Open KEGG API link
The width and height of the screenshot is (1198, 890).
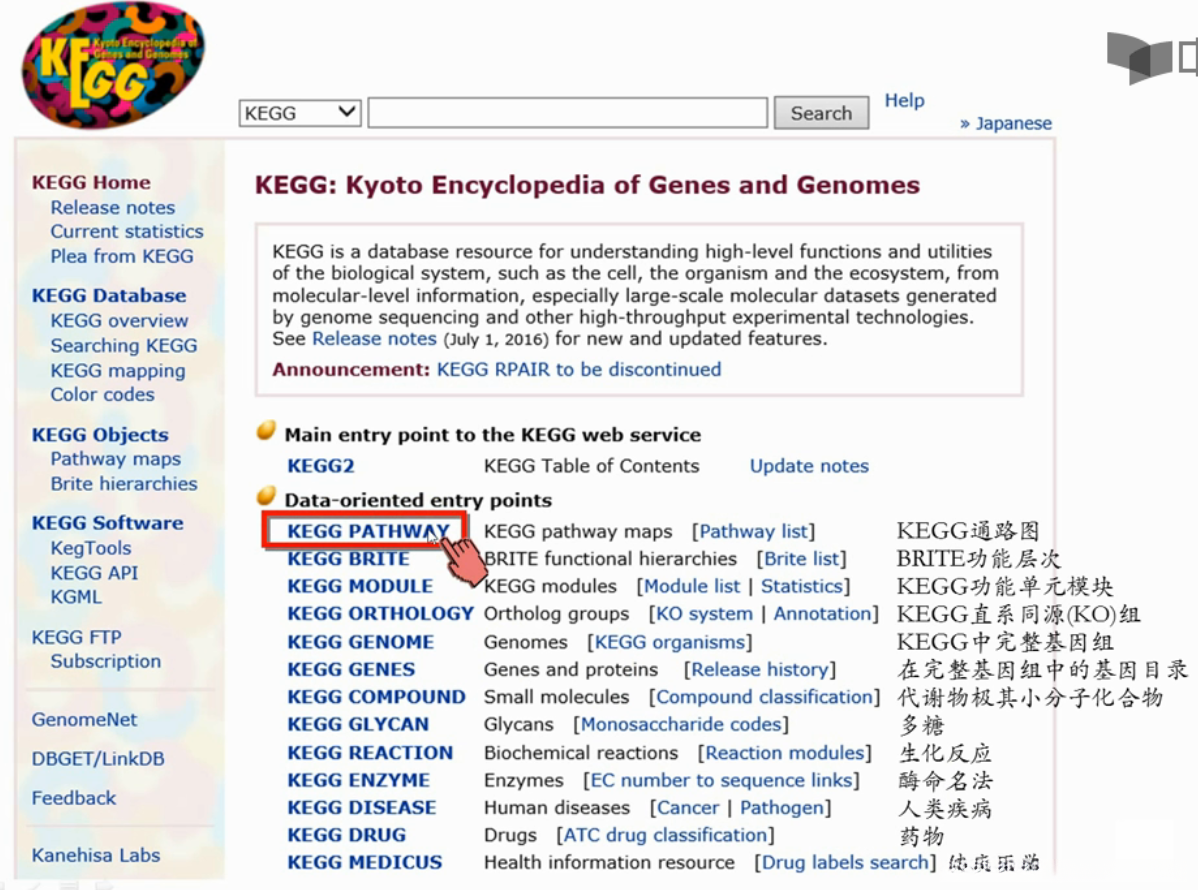(x=94, y=573)
